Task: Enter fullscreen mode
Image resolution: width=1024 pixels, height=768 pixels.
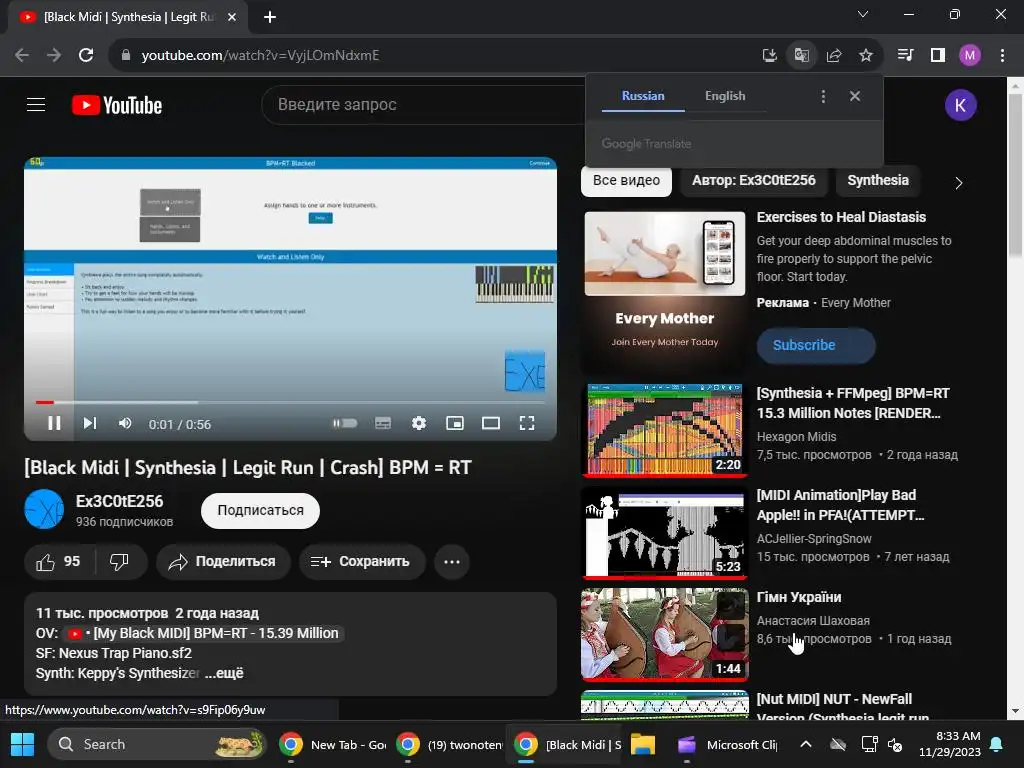Action: pyautogui.click(x=527, y=423)
